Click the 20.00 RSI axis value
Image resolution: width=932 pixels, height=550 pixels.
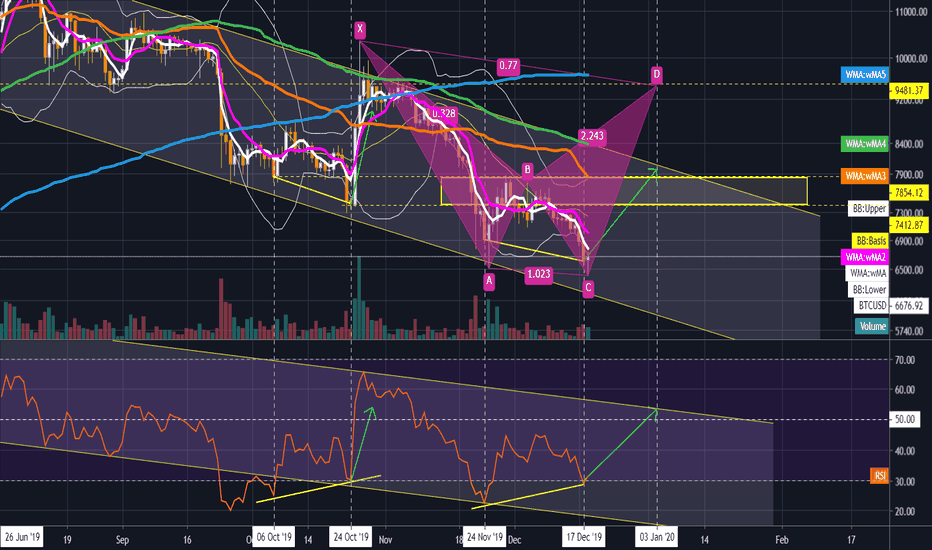click(x=905, y=511)
